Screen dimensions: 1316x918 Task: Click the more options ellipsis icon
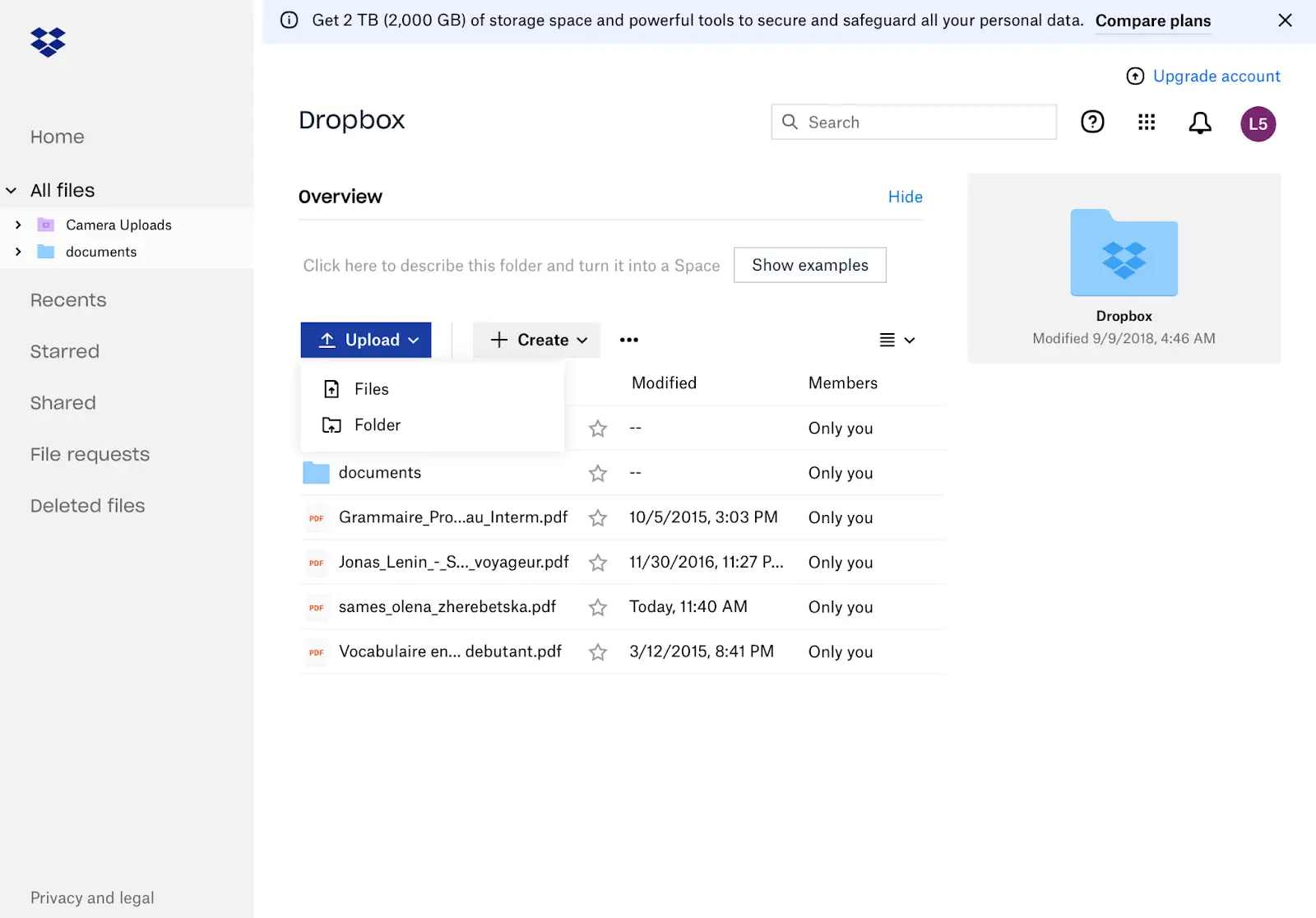[629, 340]
